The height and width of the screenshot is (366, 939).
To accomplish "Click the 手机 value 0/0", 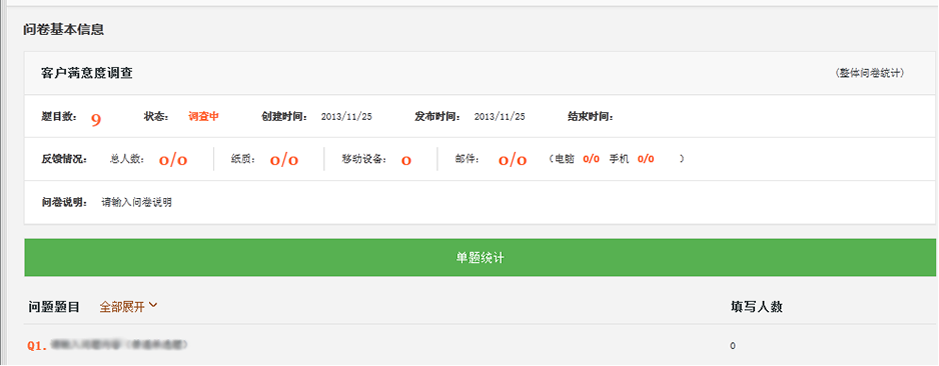I will click(x=646, y=159).
